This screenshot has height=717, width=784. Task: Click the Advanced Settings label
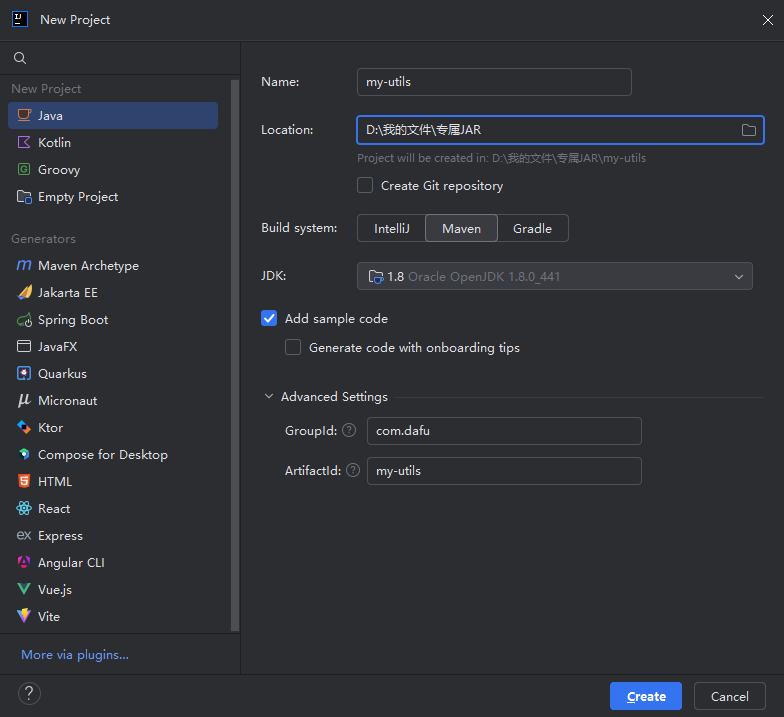(x=334, y=396)
